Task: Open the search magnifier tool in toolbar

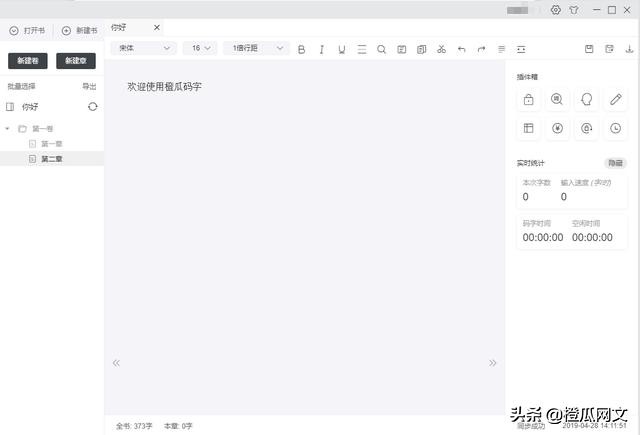Action: pyautogui.click(x=382, y=49)
